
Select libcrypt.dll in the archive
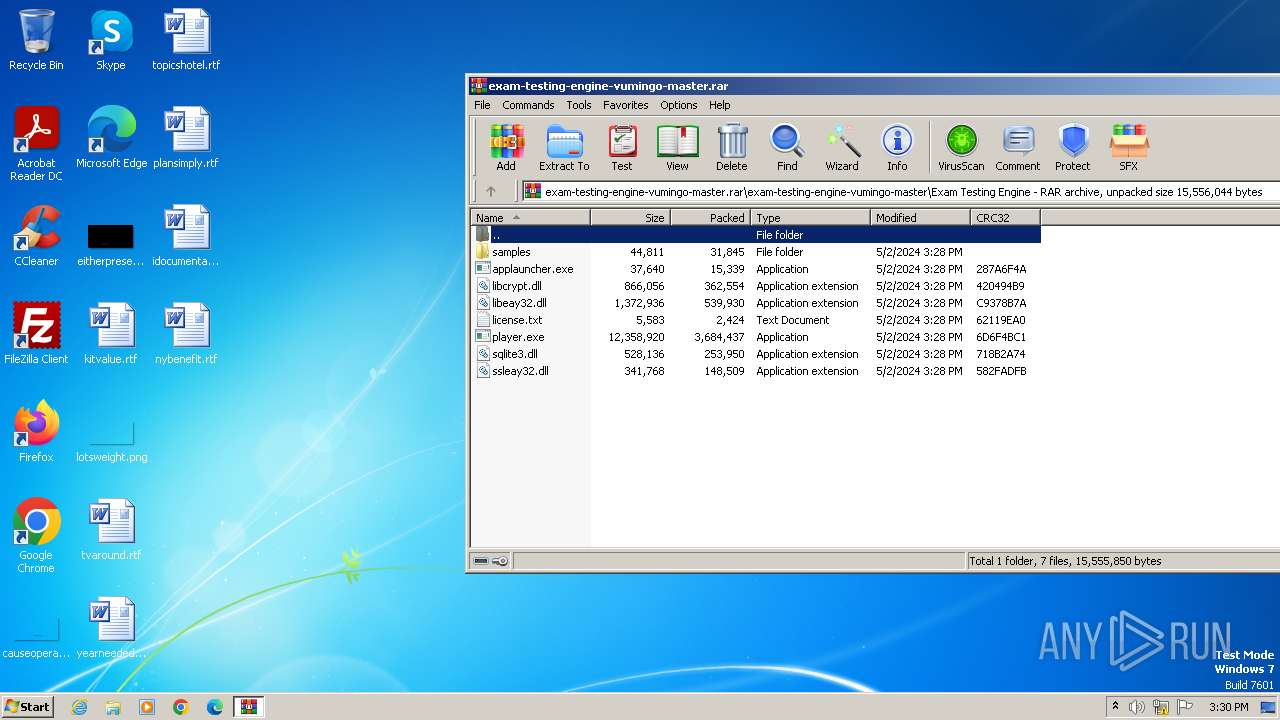pos(756,286)
